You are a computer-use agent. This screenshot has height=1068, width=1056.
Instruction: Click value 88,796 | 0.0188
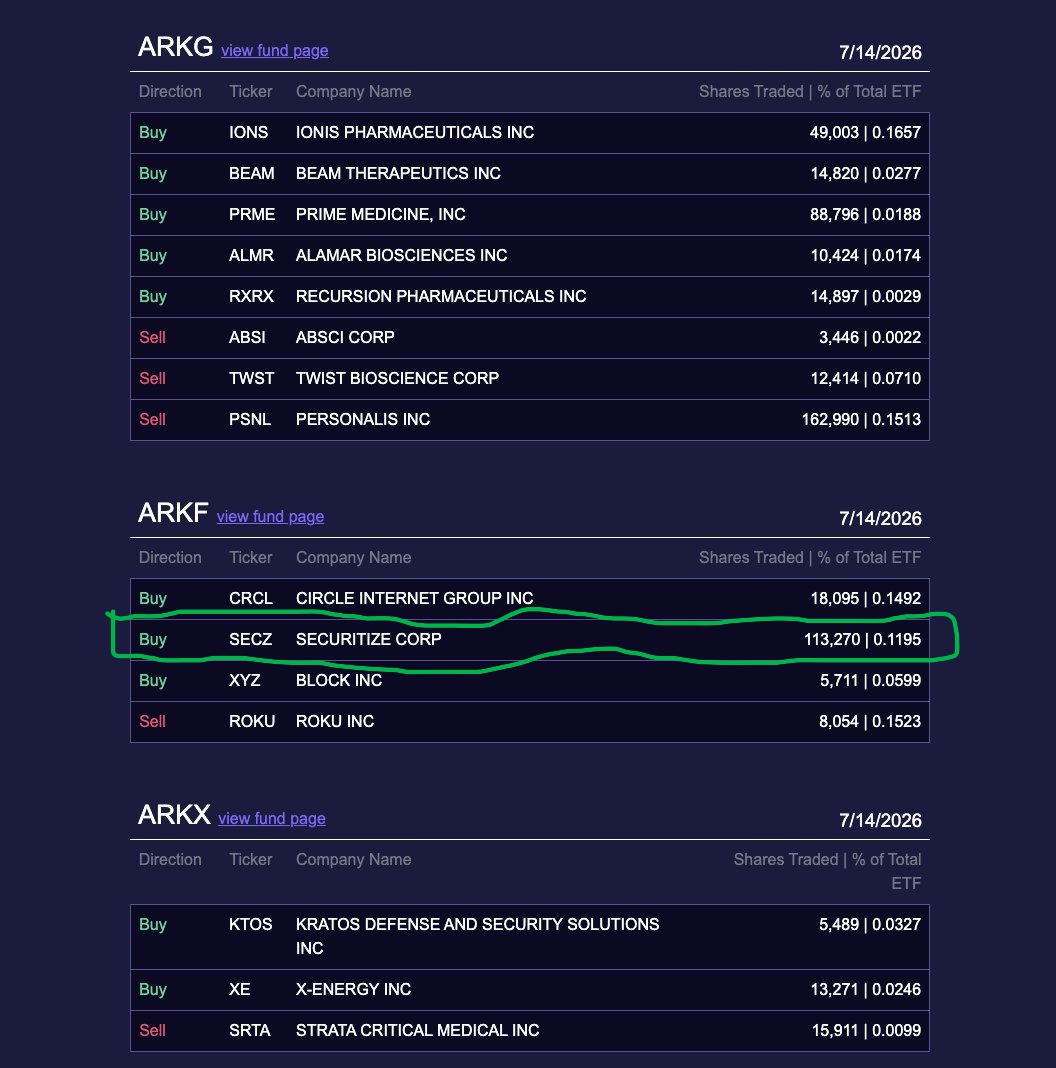pyautogui.click(x=865, y=214)
